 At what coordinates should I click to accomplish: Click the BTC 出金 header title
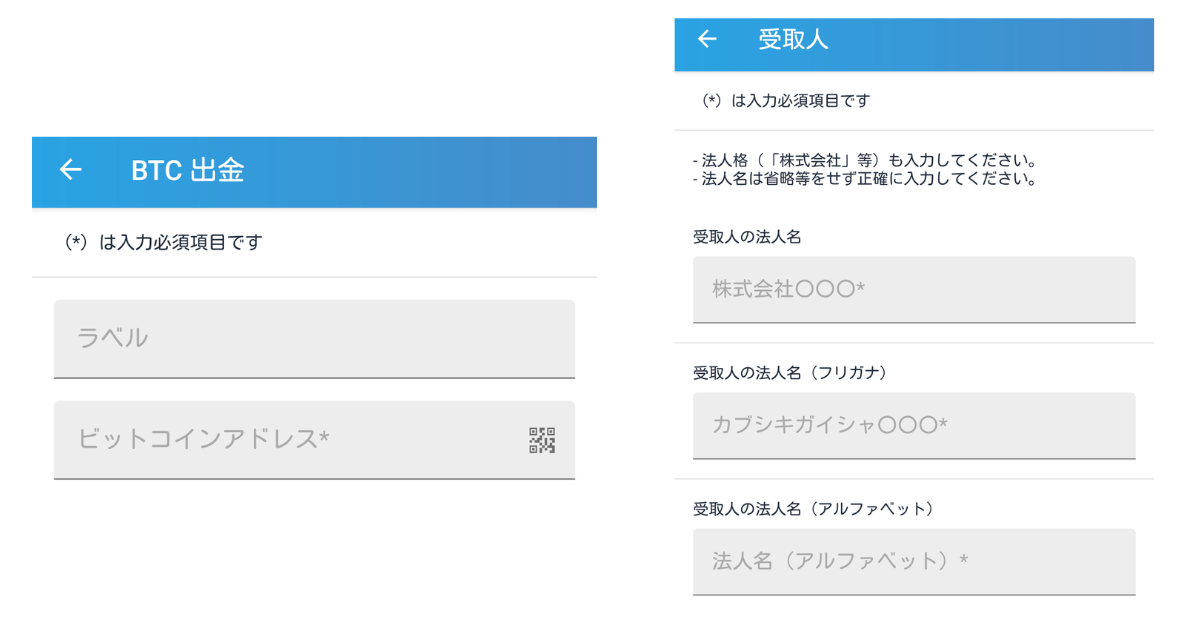(188, 170)
